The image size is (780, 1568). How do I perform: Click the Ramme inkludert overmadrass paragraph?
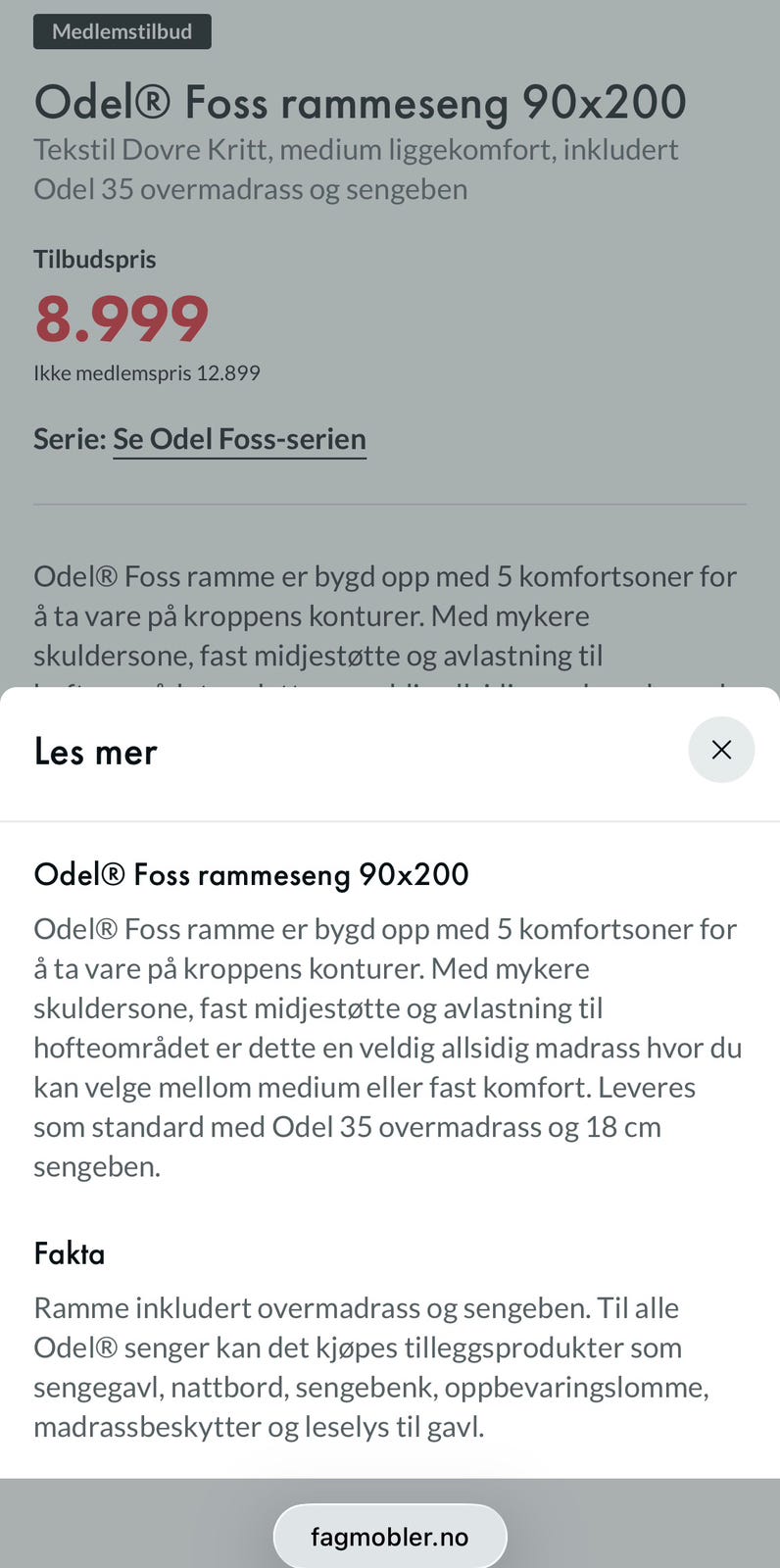[371, 1367]
